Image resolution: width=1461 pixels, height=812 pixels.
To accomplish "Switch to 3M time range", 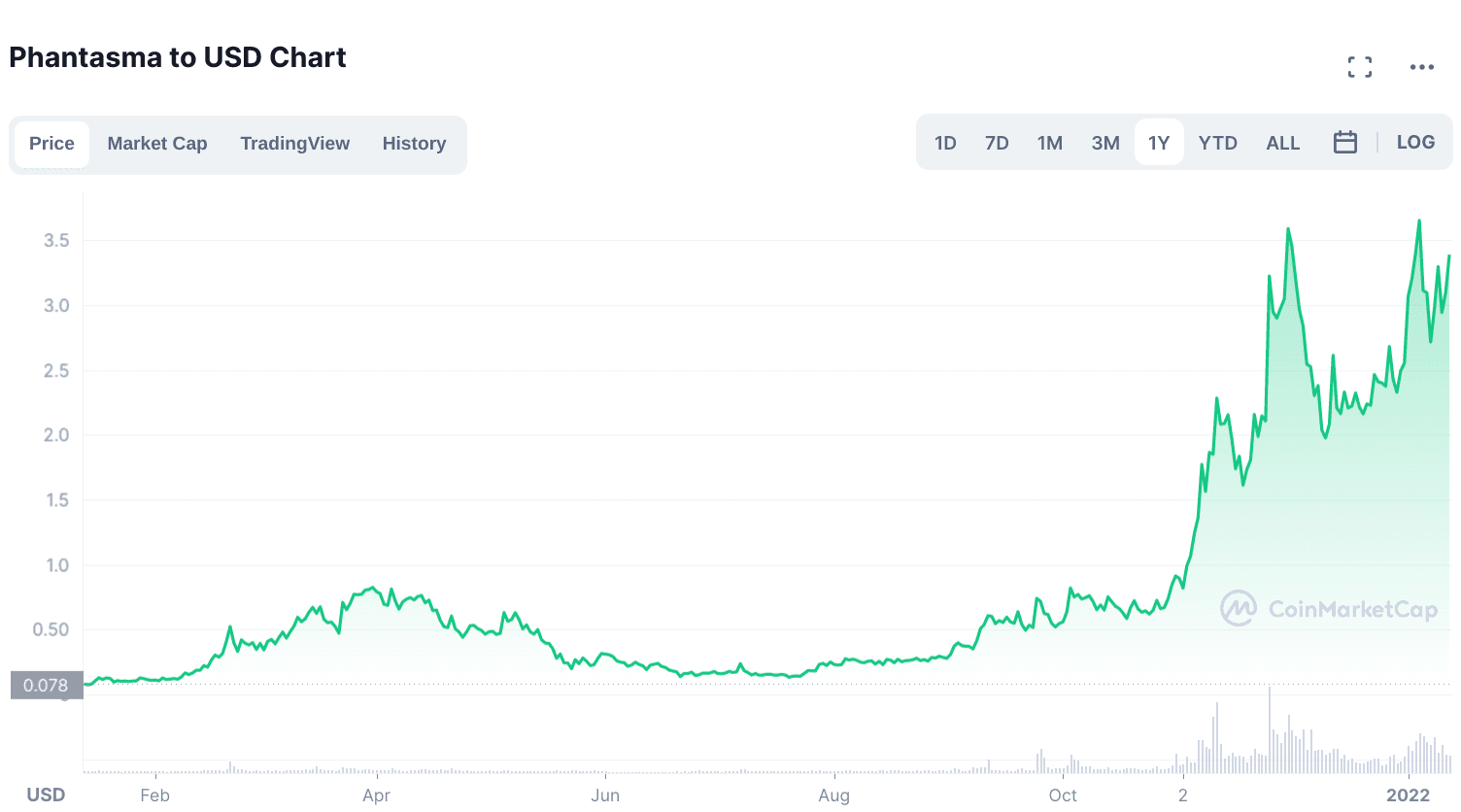I will coord(1105,143).
